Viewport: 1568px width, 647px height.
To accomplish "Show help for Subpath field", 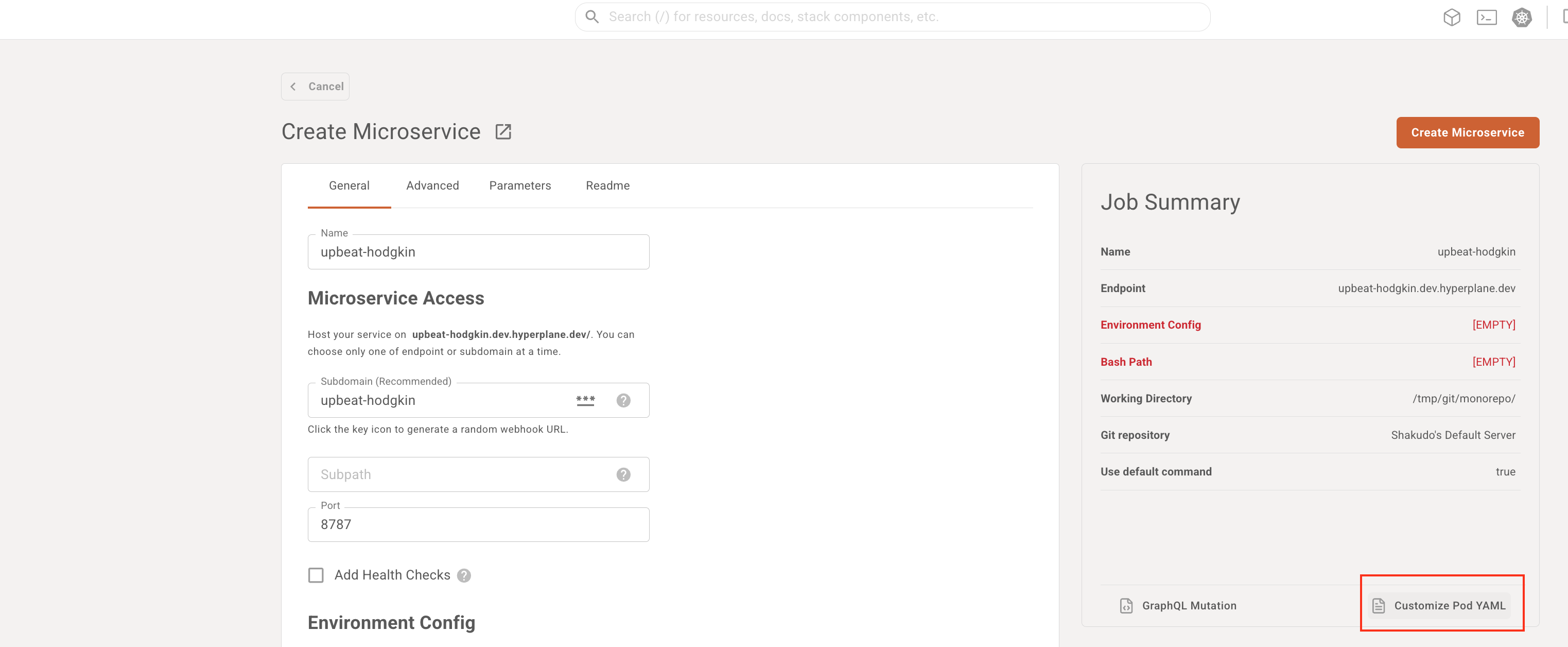I will (623, 474).
